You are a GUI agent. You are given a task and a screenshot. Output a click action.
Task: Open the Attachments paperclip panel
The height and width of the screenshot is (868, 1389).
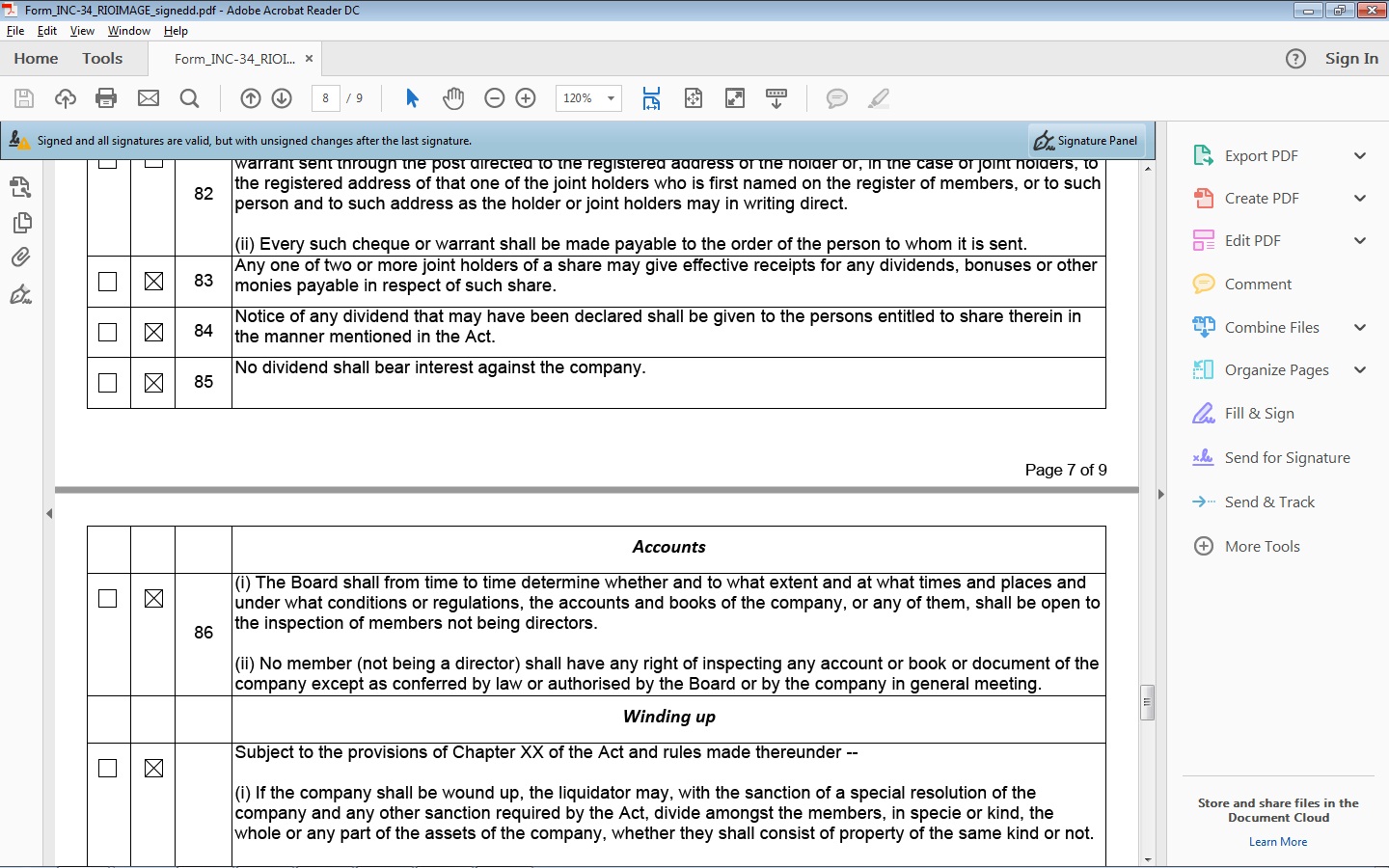[x=21, y=257]
